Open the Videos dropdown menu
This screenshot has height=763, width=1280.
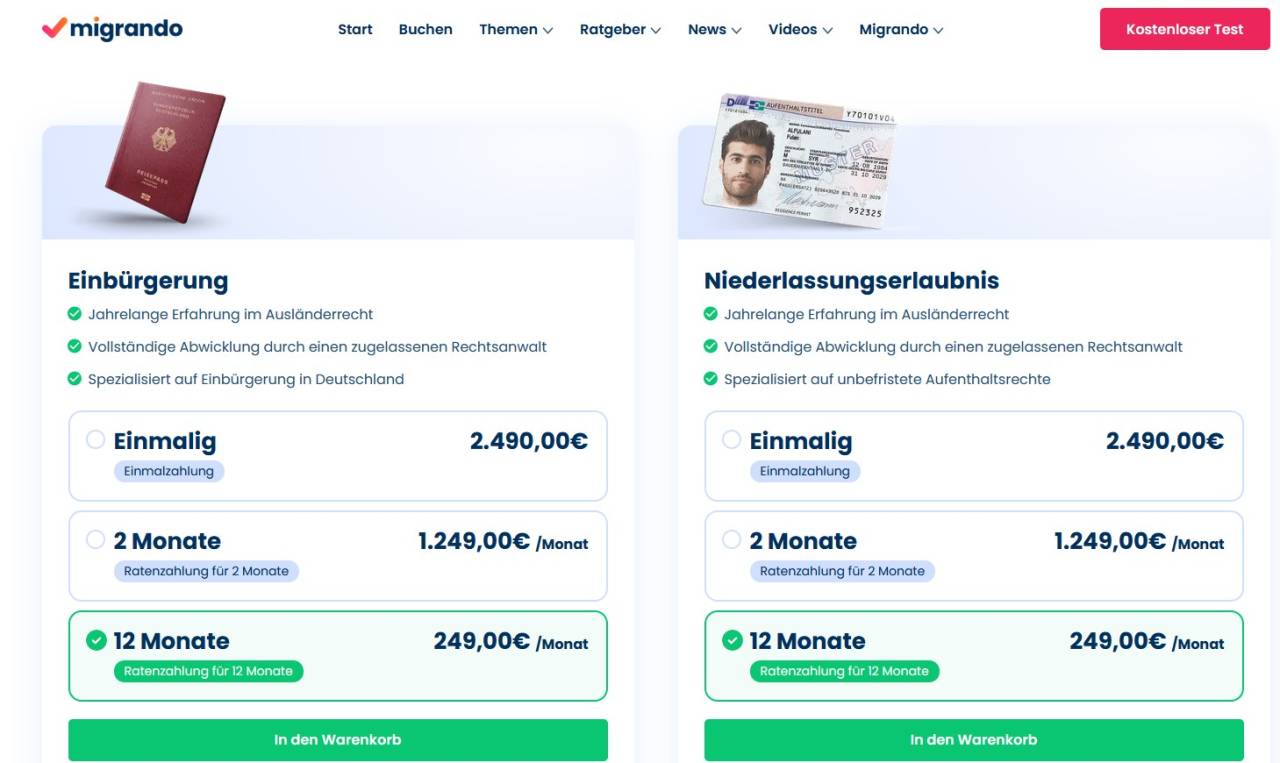pyautogui.click(x=800, y=30)
